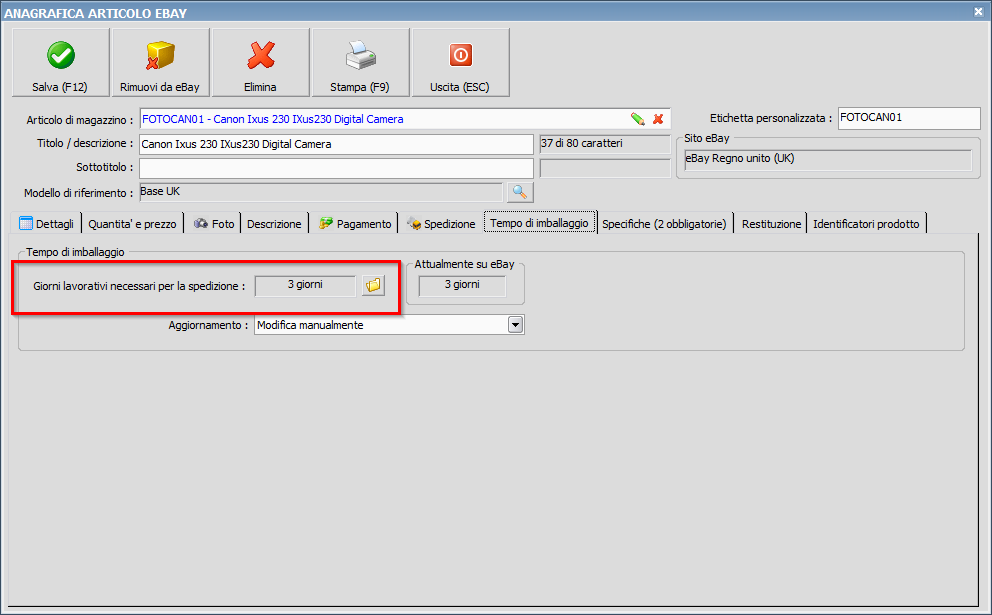Open Identificatori prodotto tab
This screenshot has width=992, height=615.
point(866,223)
